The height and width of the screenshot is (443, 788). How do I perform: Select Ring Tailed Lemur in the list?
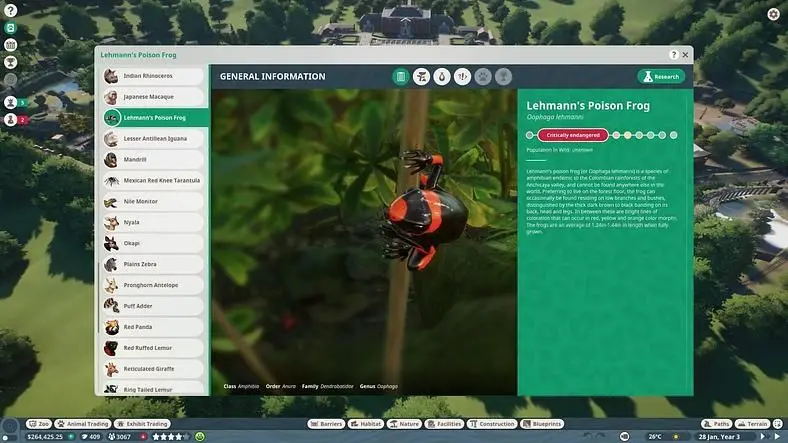pyautogui.click(x=153, y=389)
